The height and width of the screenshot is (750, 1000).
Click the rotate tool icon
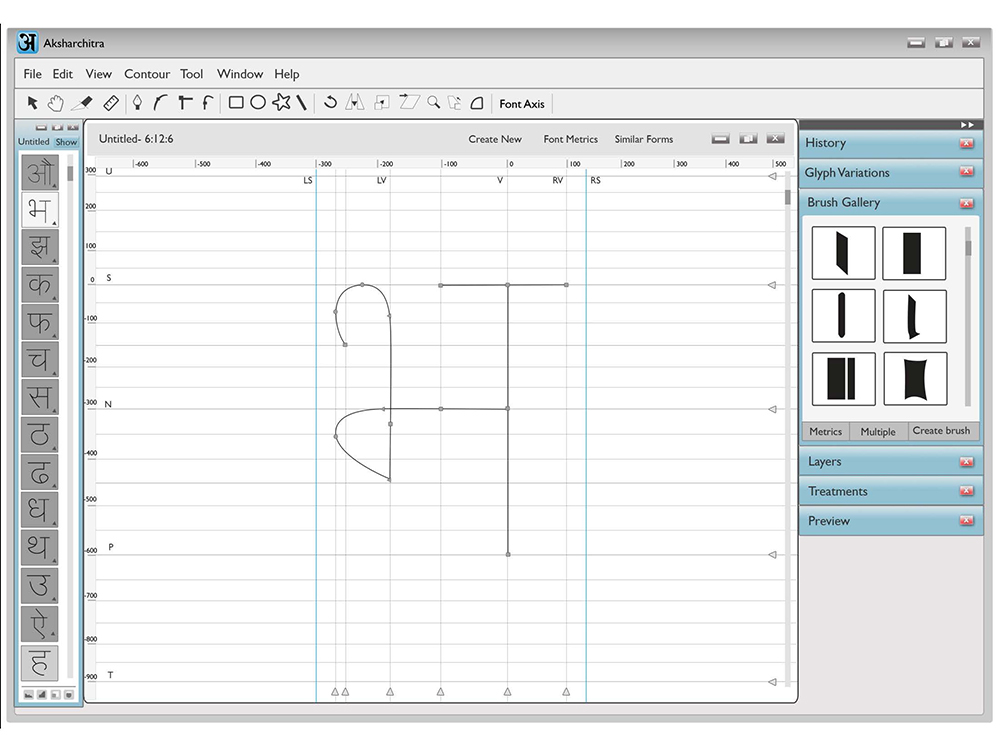(330, 102)
